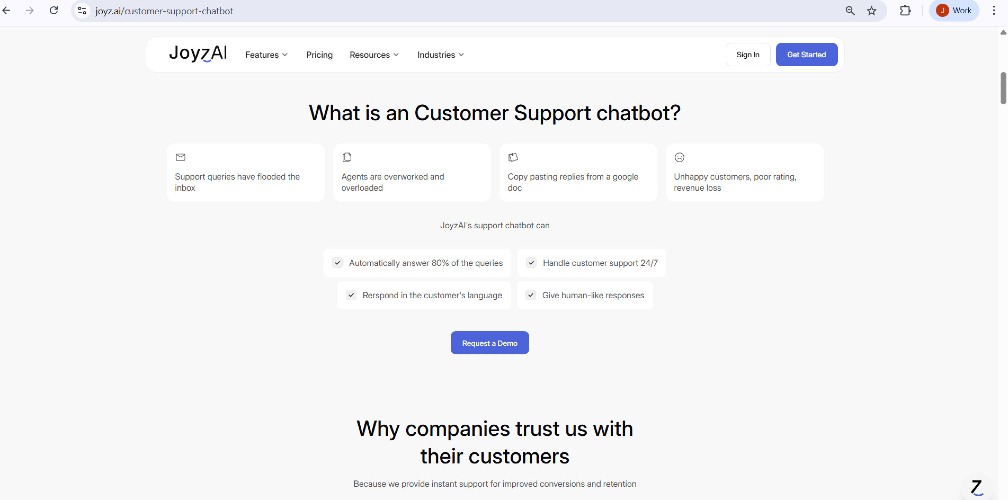Click the JoyzAI logo
1008x500 pixels.
coord(198,54)
